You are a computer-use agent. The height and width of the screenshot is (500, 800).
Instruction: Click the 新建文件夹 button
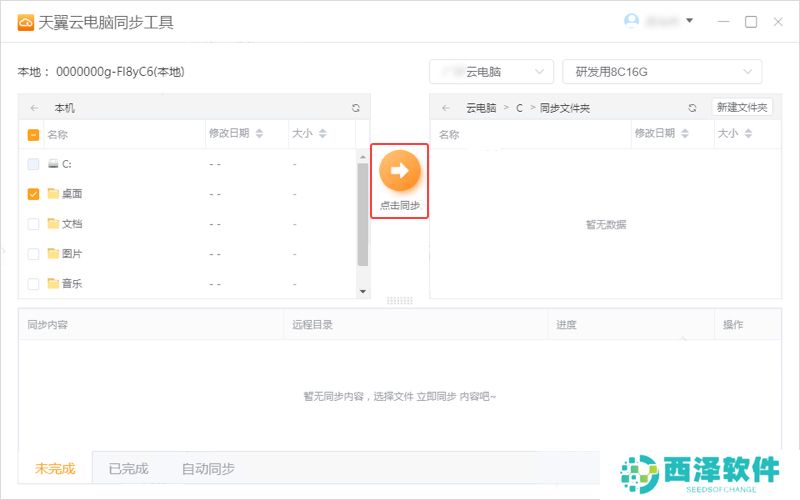(742, 107)
